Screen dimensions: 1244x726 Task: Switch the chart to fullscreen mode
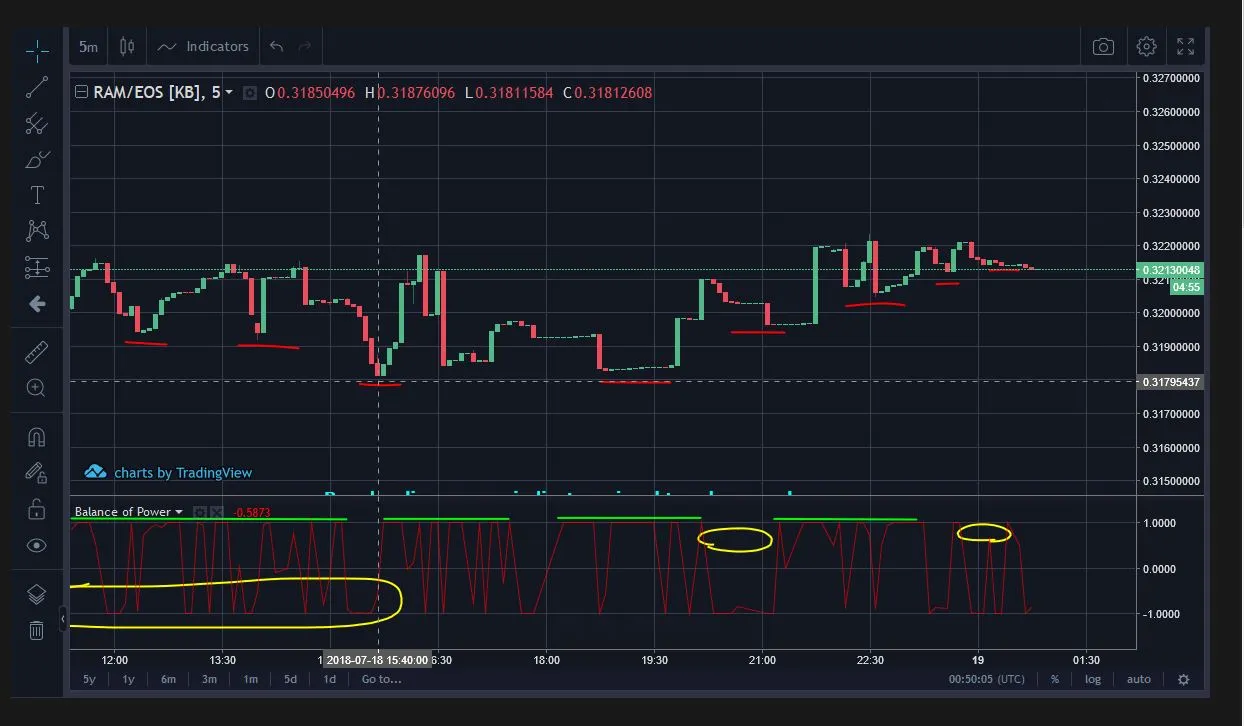point(1186,46)
